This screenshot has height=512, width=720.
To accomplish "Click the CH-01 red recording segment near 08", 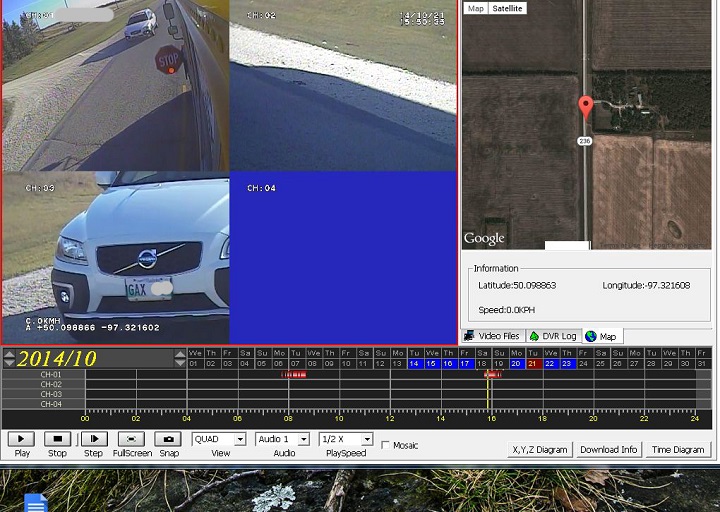I will tap(294, 375).
